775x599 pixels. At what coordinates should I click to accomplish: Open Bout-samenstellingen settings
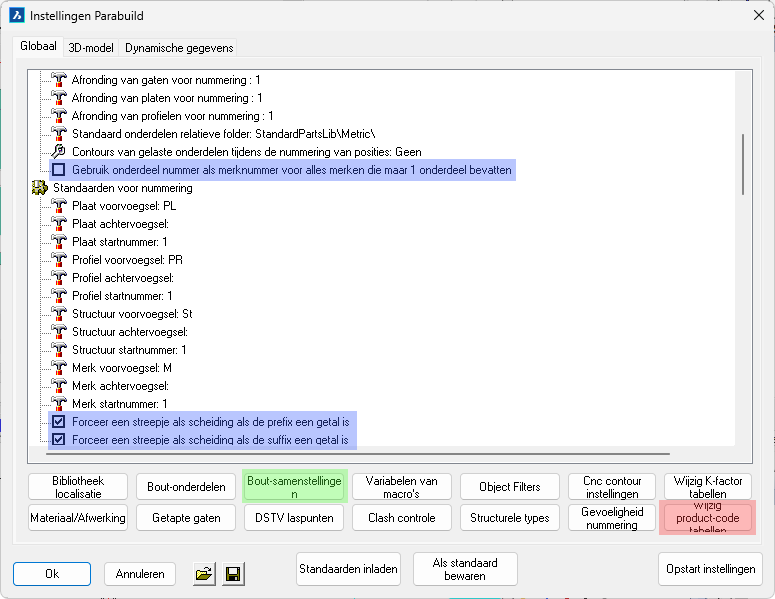pos(293,487)
